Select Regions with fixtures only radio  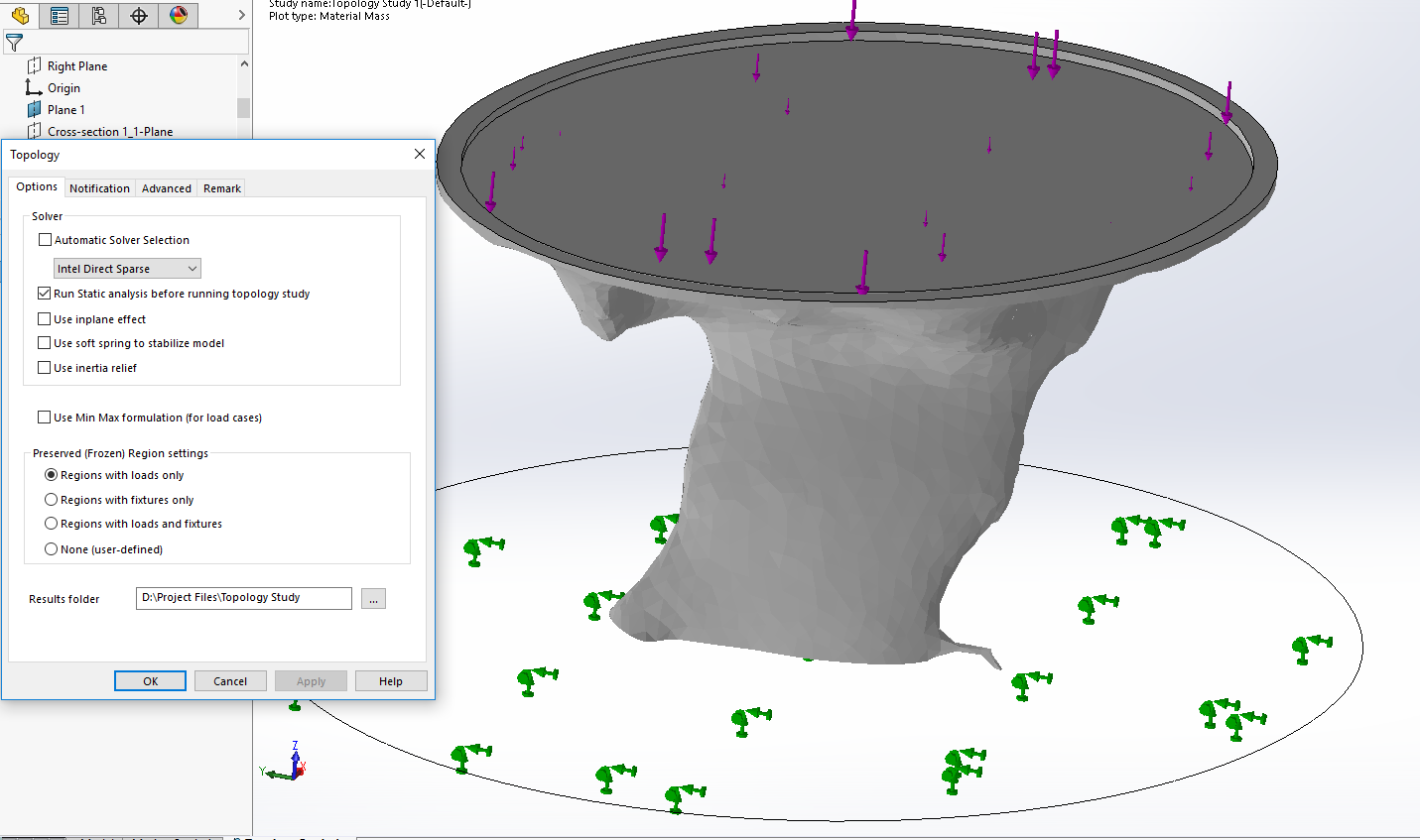tap(51, 499)
